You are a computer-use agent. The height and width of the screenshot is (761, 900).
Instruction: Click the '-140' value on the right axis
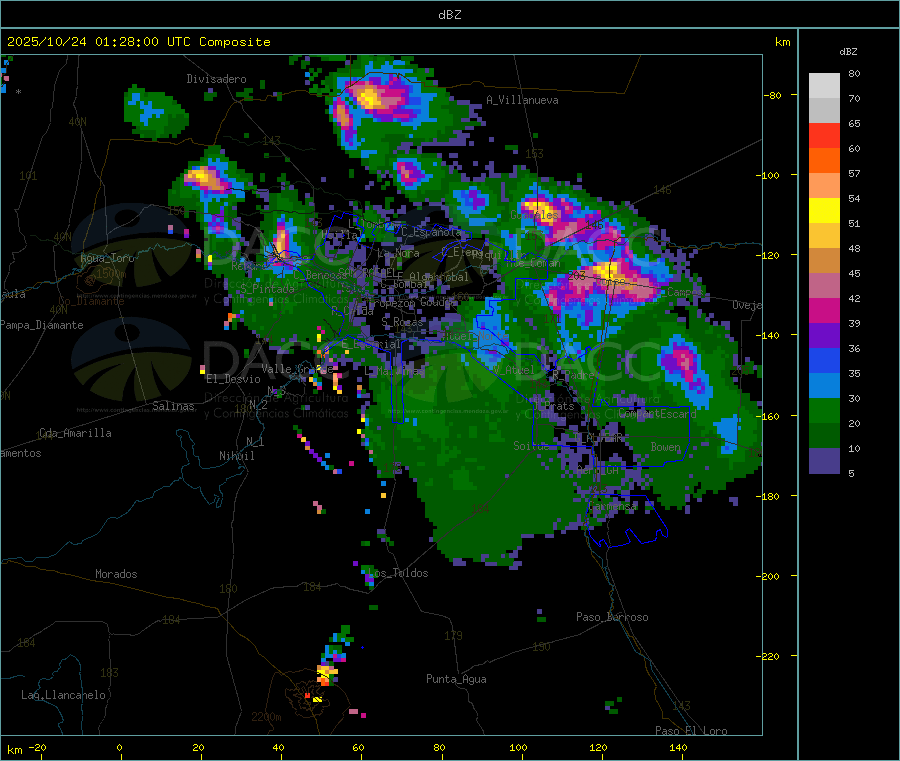click(769, 335)
